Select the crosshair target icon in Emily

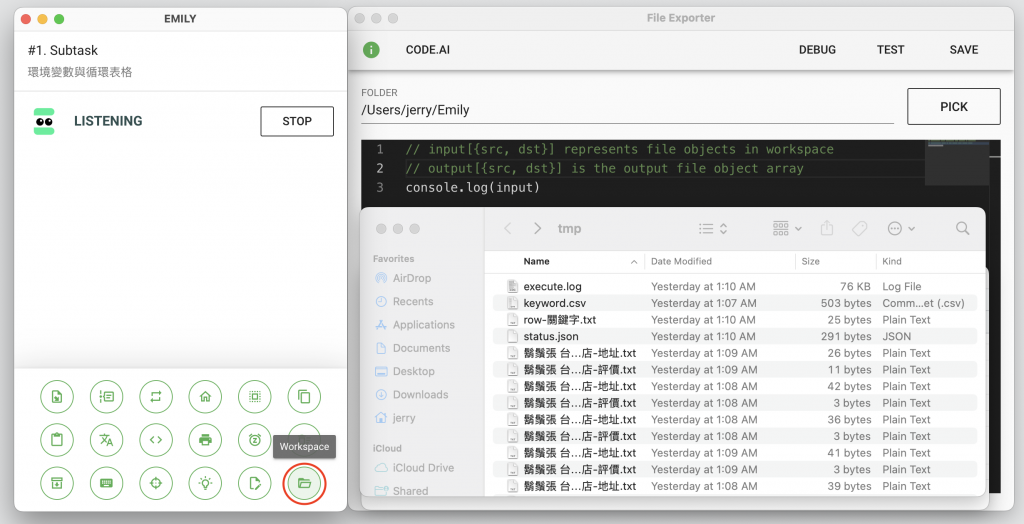(x=156, y=483)
